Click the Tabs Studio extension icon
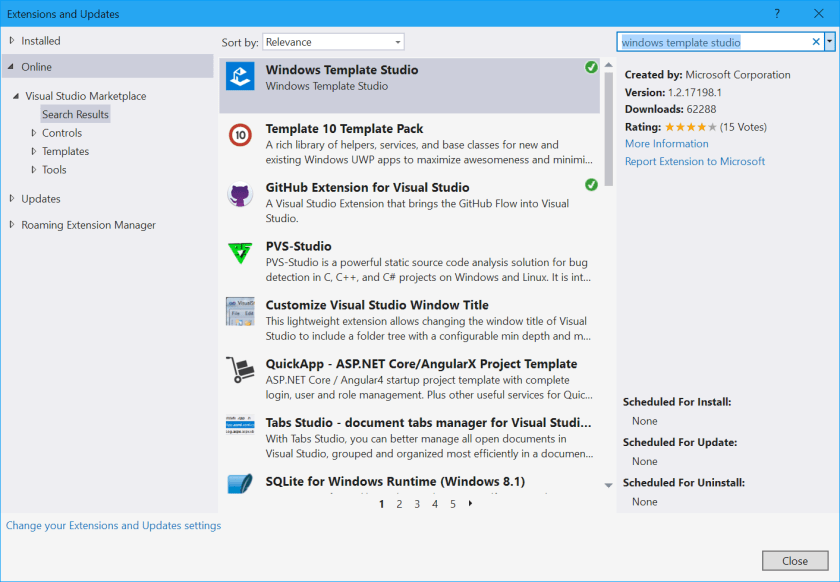Viewport: 840px width, 582px height. [240, 428]
